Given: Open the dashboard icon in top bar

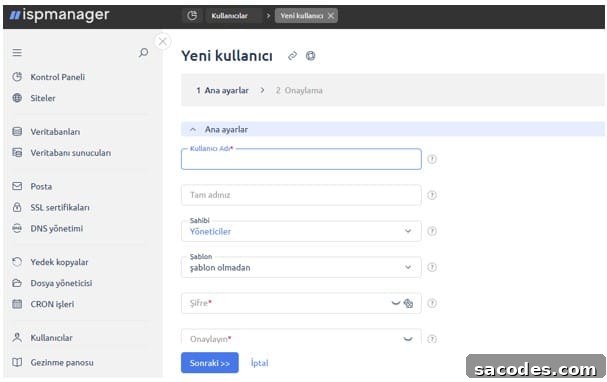Looking at the screenshot, I should [x=192, y=15].
